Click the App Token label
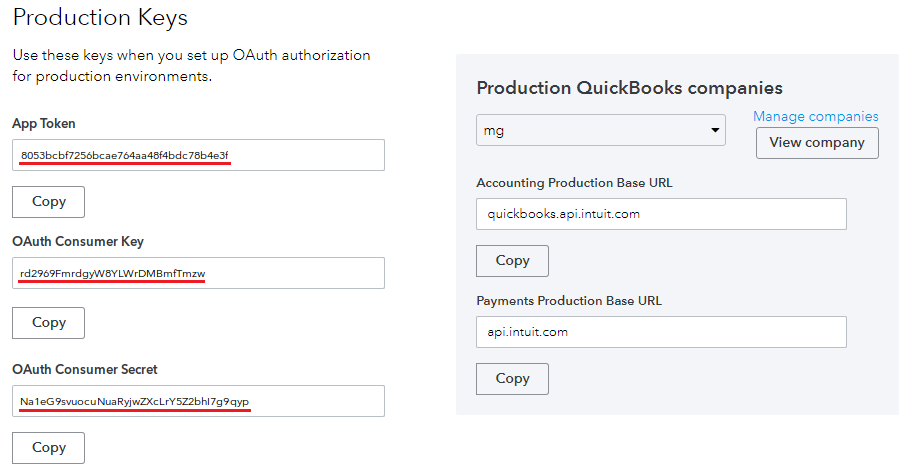Screen dimensions: 908x475 (x=44, y=123)
